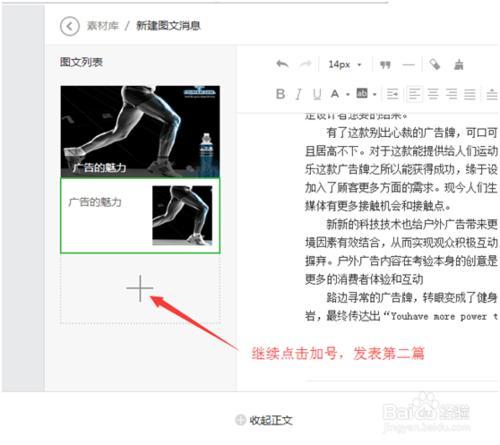The width and height of the screenshot is (500, 445).
Task: Undo the last edit
Action: [282, 64]
